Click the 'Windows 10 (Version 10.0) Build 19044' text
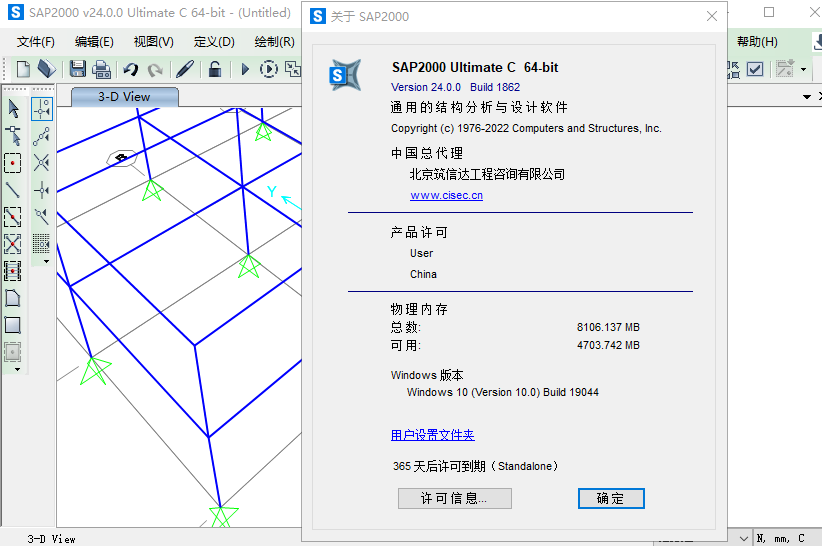Screen dimensions: 822x546 tap(503, 392)
